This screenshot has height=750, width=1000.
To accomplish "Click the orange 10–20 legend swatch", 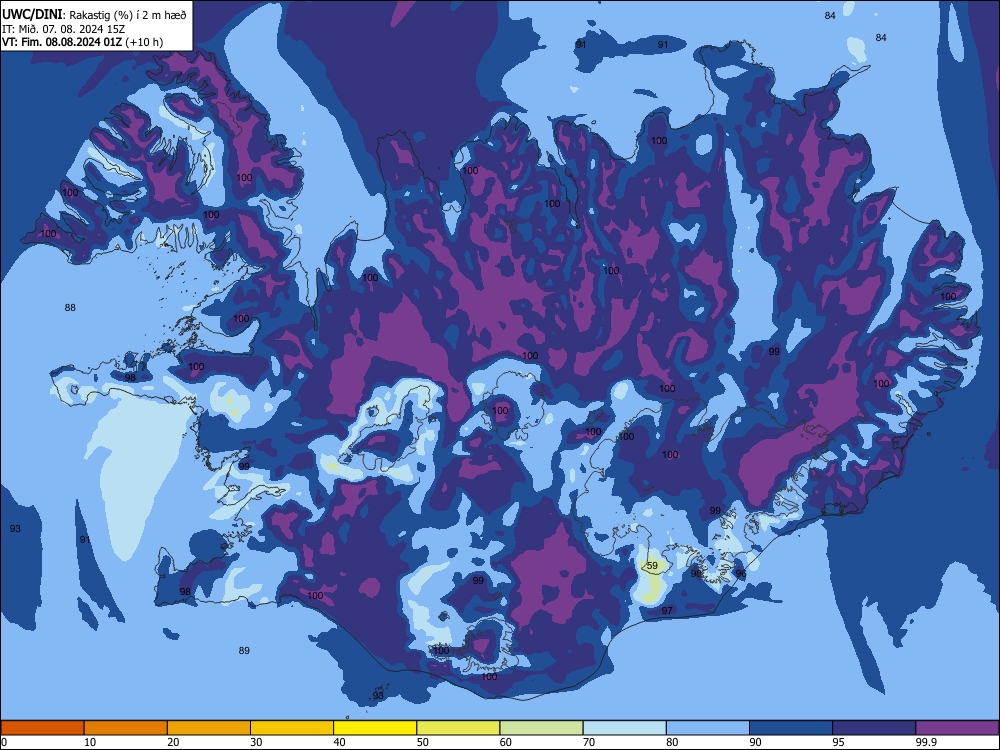I will tap(126, 728).
